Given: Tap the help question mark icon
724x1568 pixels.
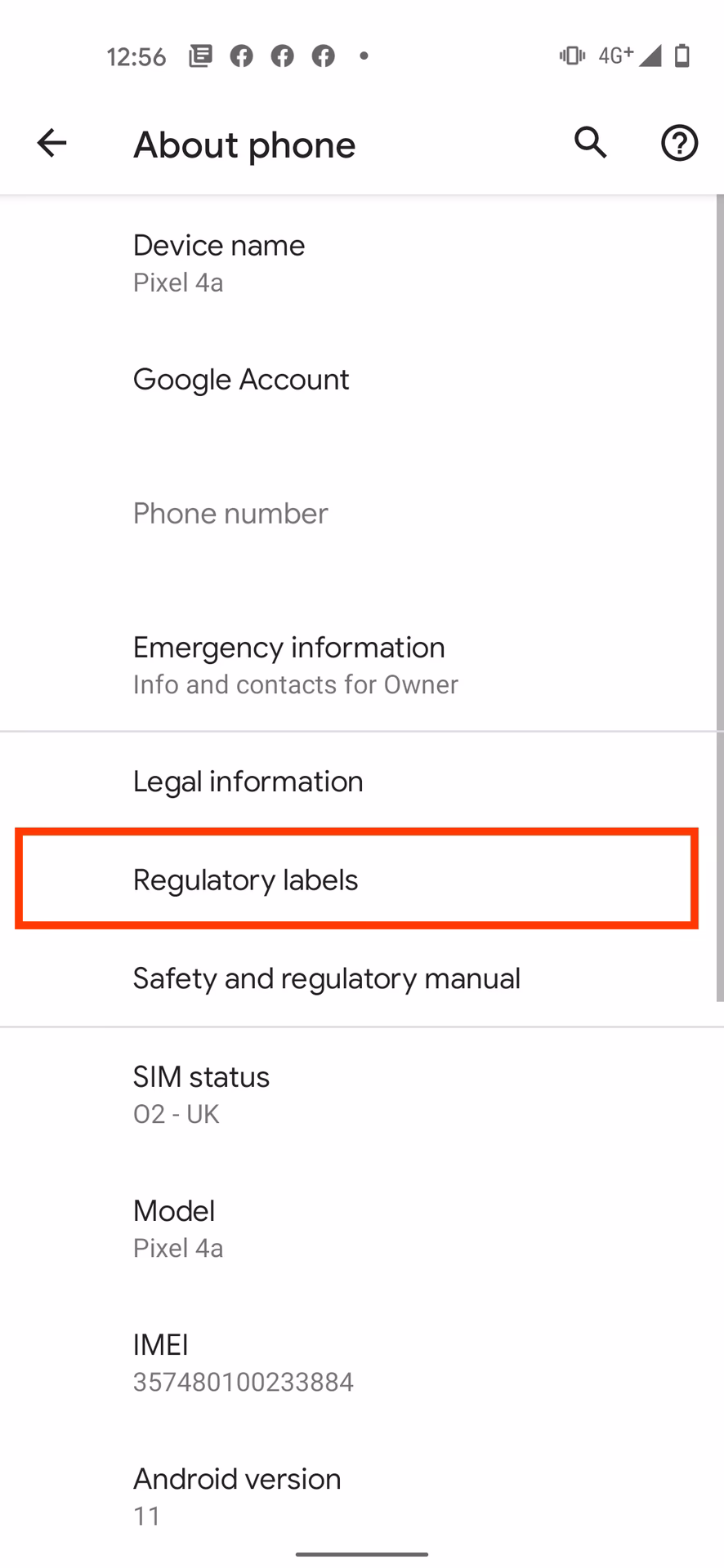Looking at the screenshot, I should (x=679, y=143).
